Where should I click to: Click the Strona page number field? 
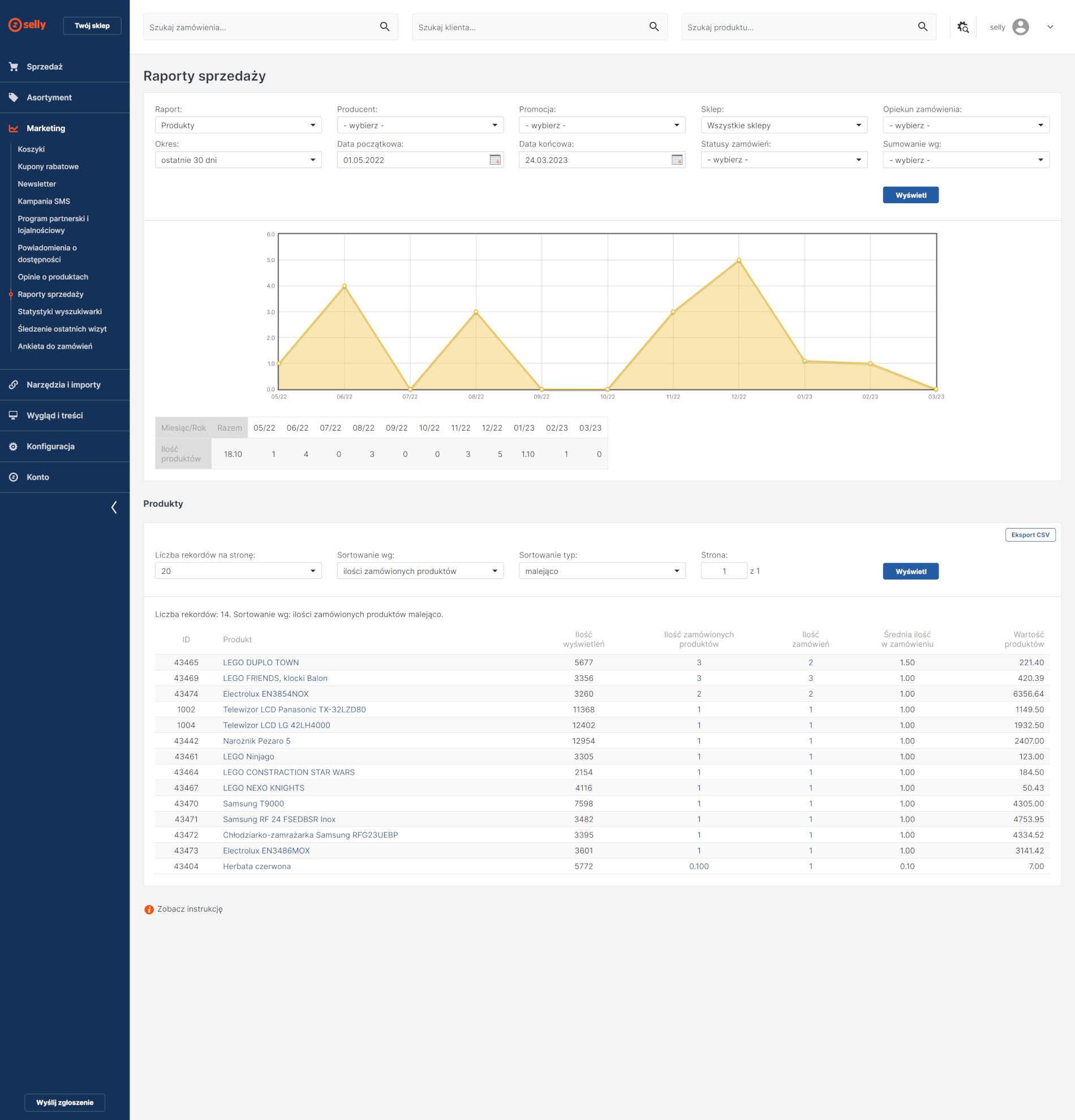(x=723, y=571)
